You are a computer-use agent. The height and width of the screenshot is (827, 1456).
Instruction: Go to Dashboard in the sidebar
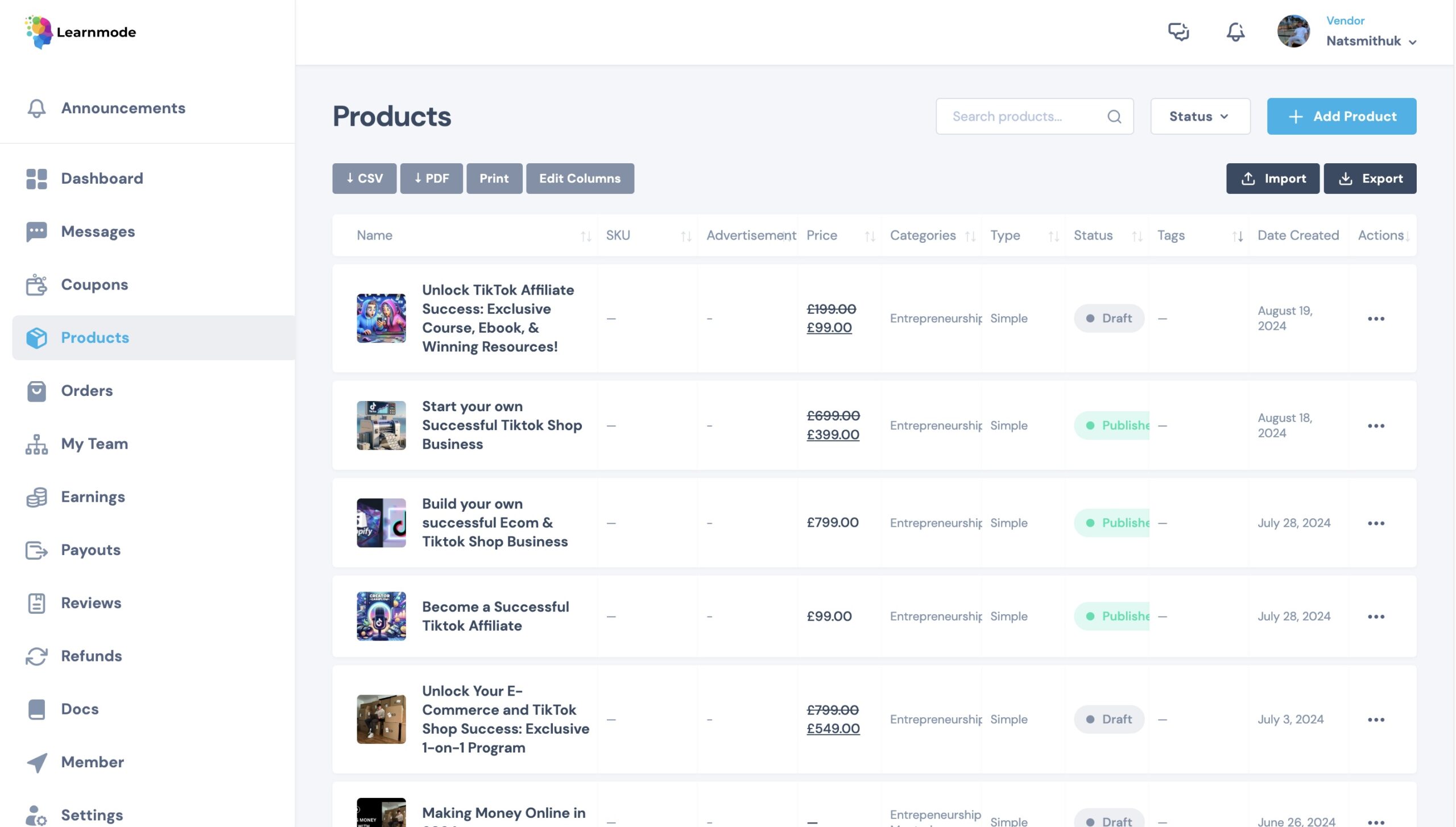[x=102, y=179]
